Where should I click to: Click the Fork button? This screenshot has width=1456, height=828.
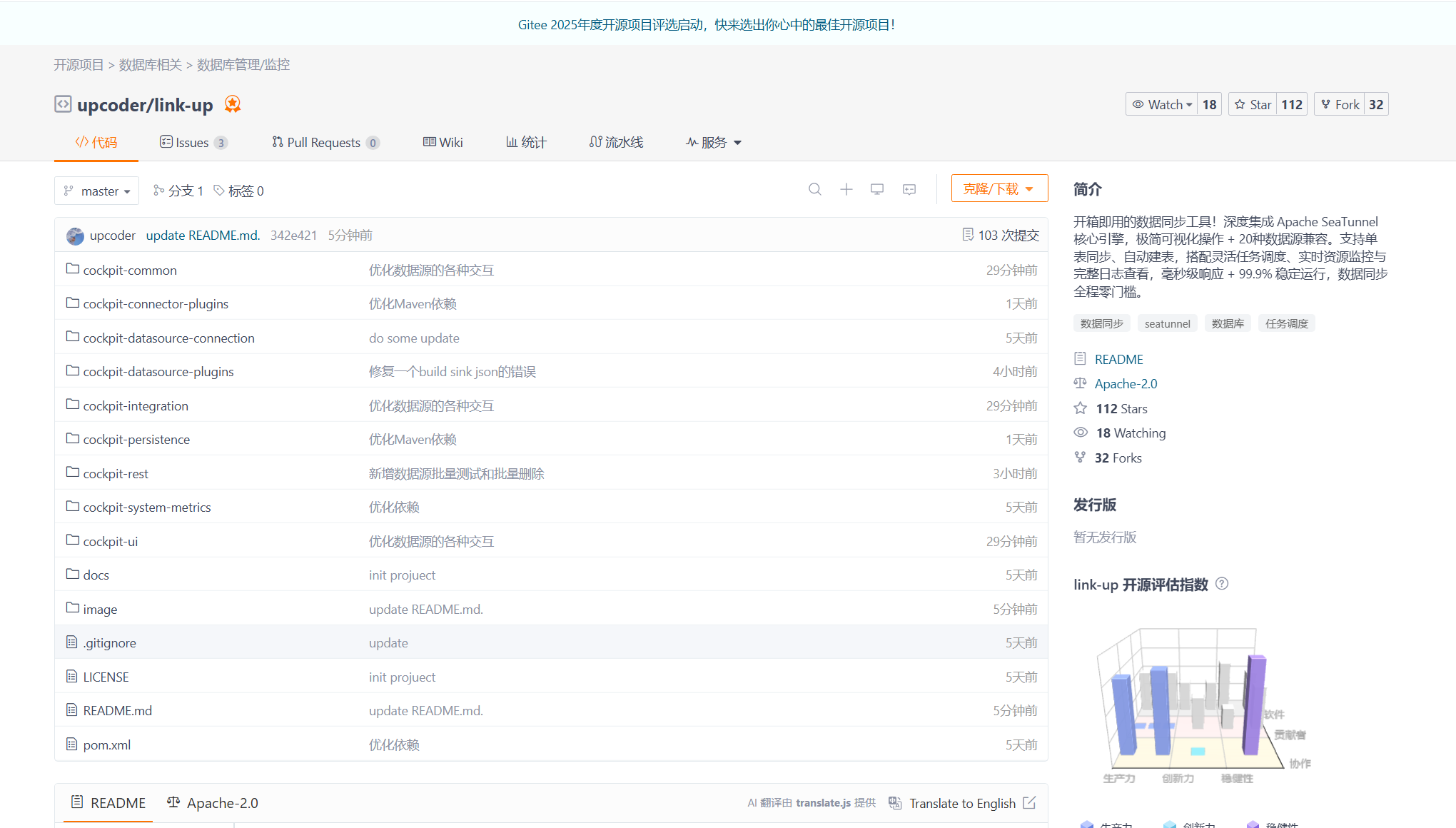1340,104
